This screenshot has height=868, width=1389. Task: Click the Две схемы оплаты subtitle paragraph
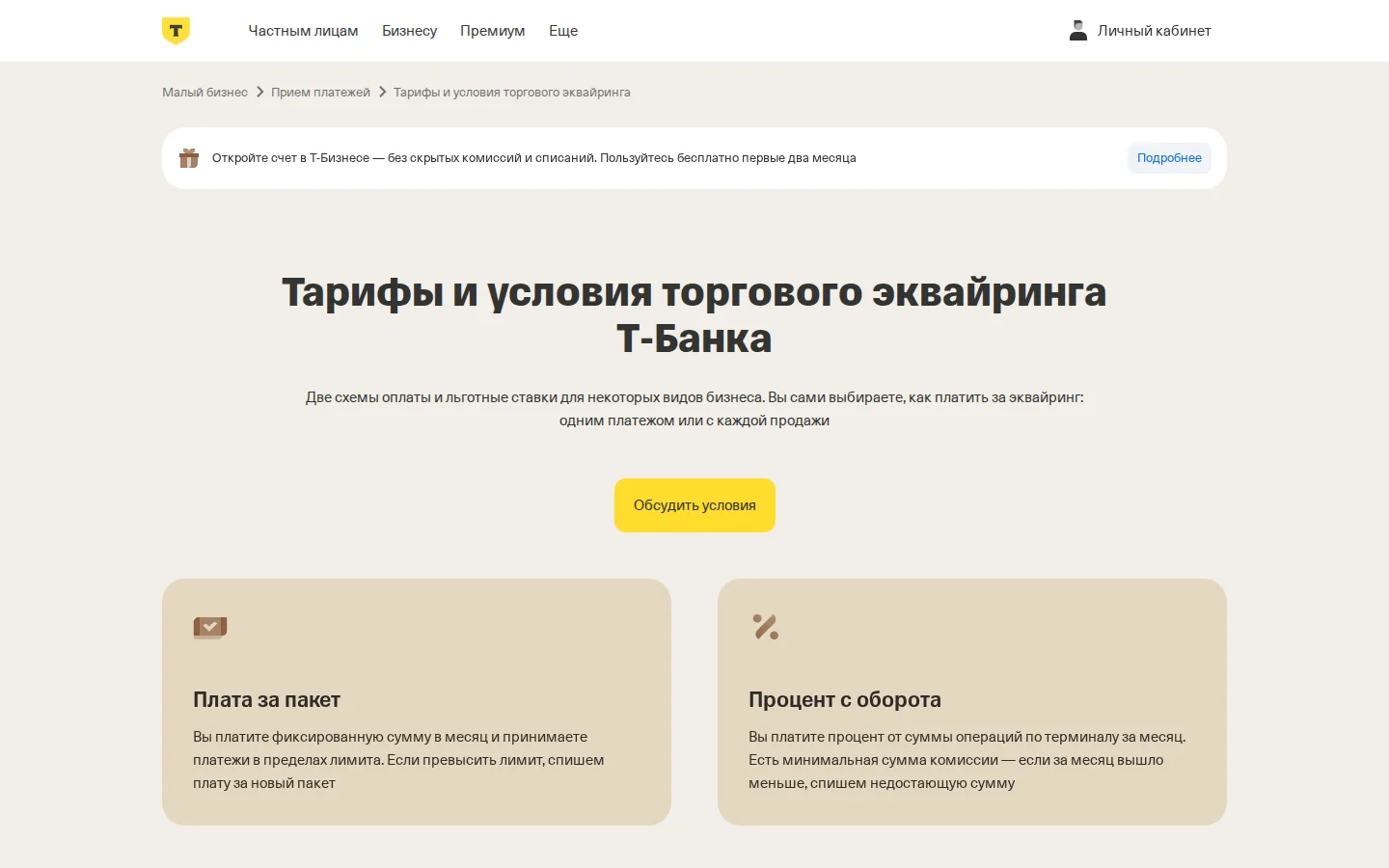point(694,409)
